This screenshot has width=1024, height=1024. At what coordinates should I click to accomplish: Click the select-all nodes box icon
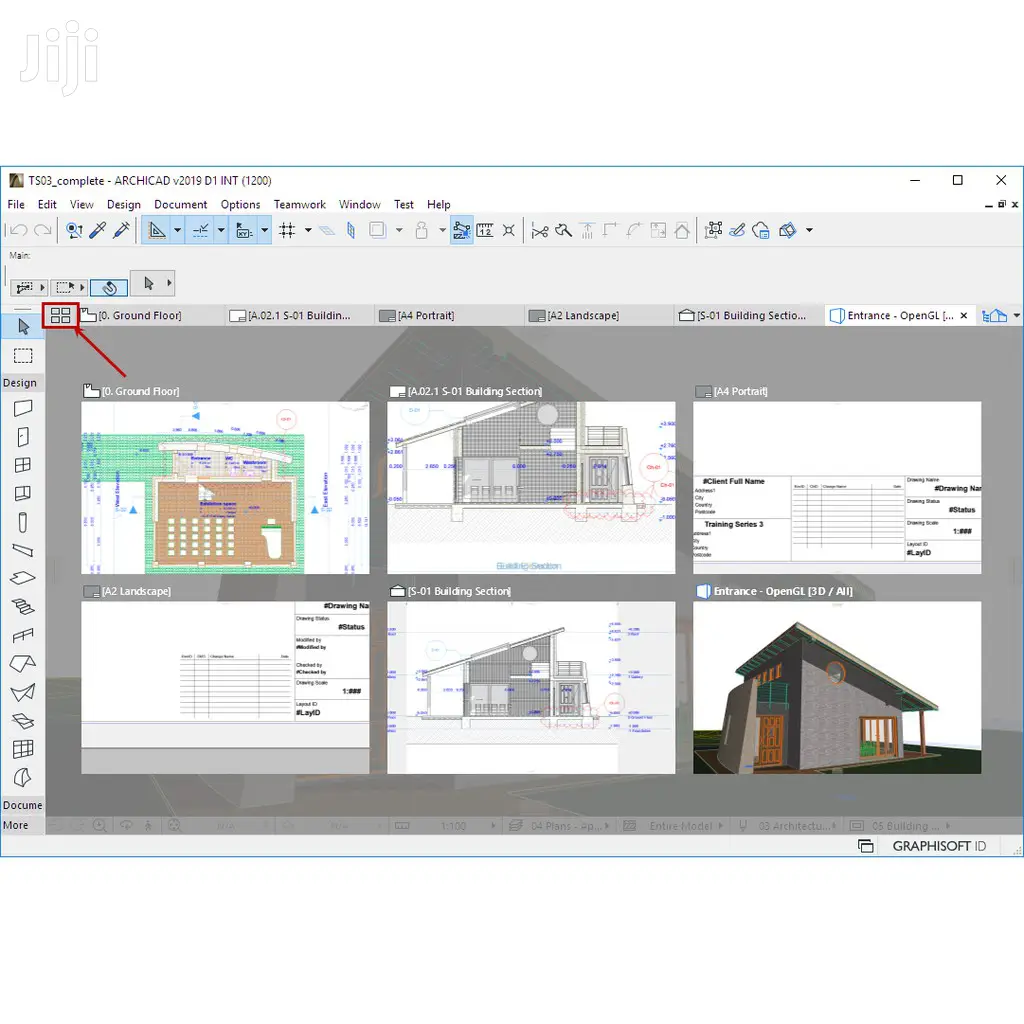[713, 230]
